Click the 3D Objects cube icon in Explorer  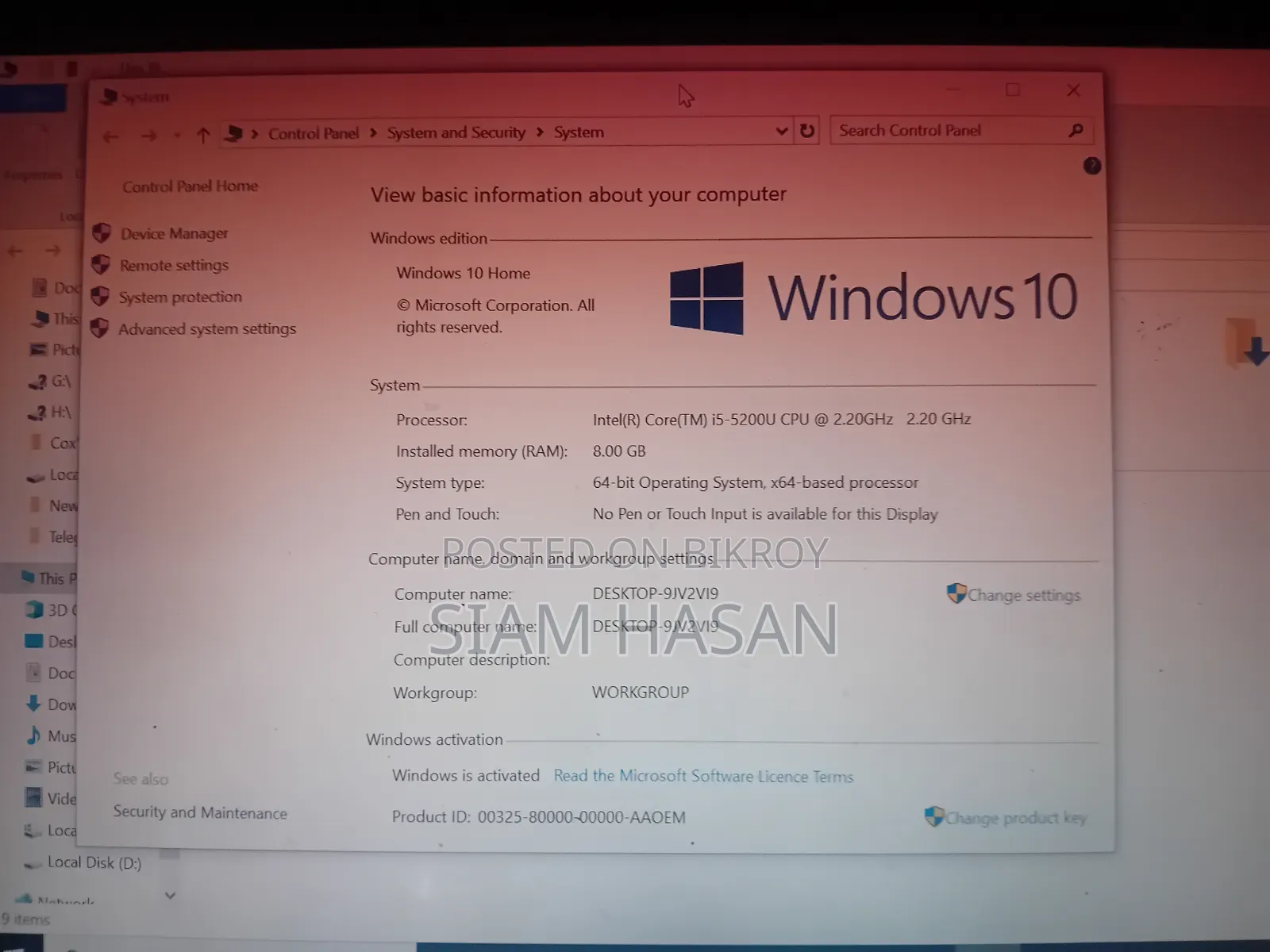[x=34, y=609]
